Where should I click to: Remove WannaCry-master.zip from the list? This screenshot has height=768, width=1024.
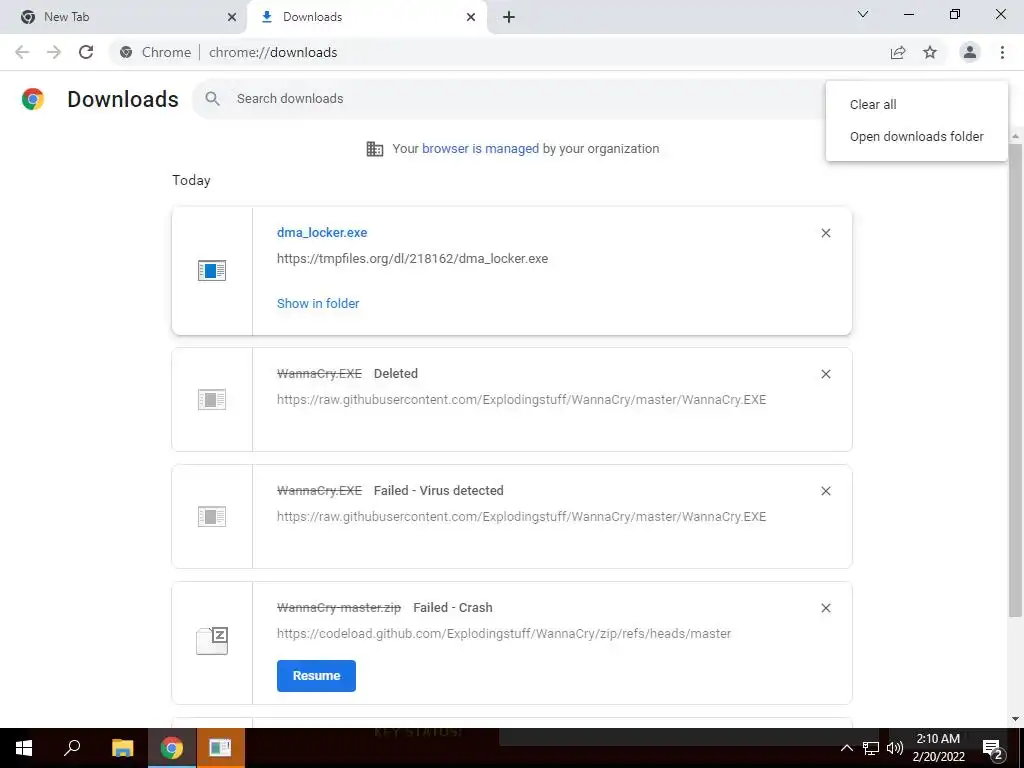826,608
